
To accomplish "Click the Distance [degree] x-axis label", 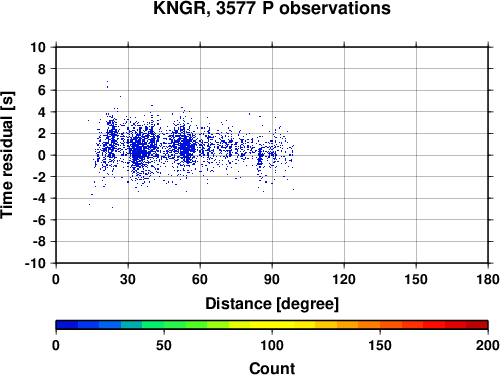I will pyautogui.click(x=272, y=304).
